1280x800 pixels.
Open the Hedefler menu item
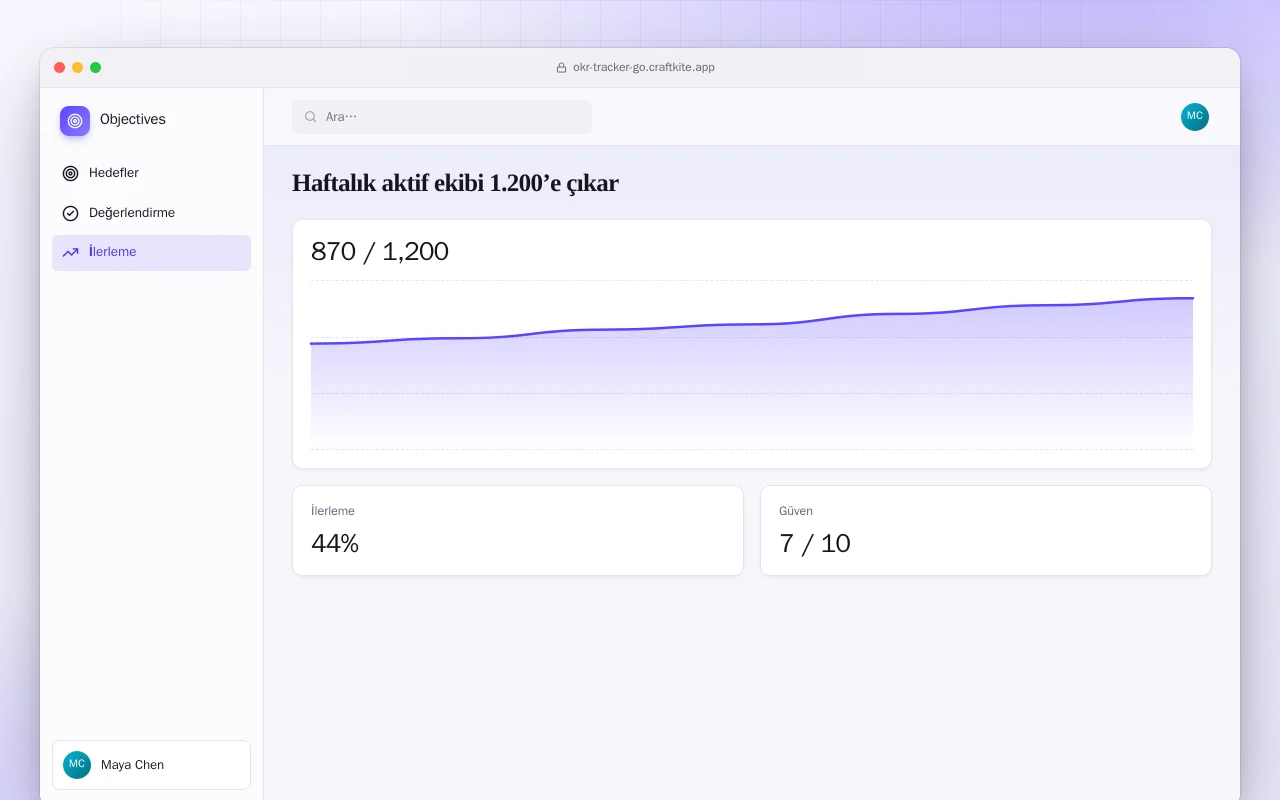(x=151, y=173)
